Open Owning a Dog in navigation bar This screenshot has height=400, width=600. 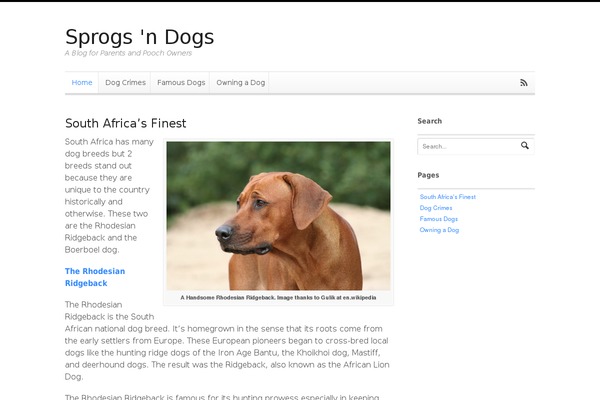240,83
